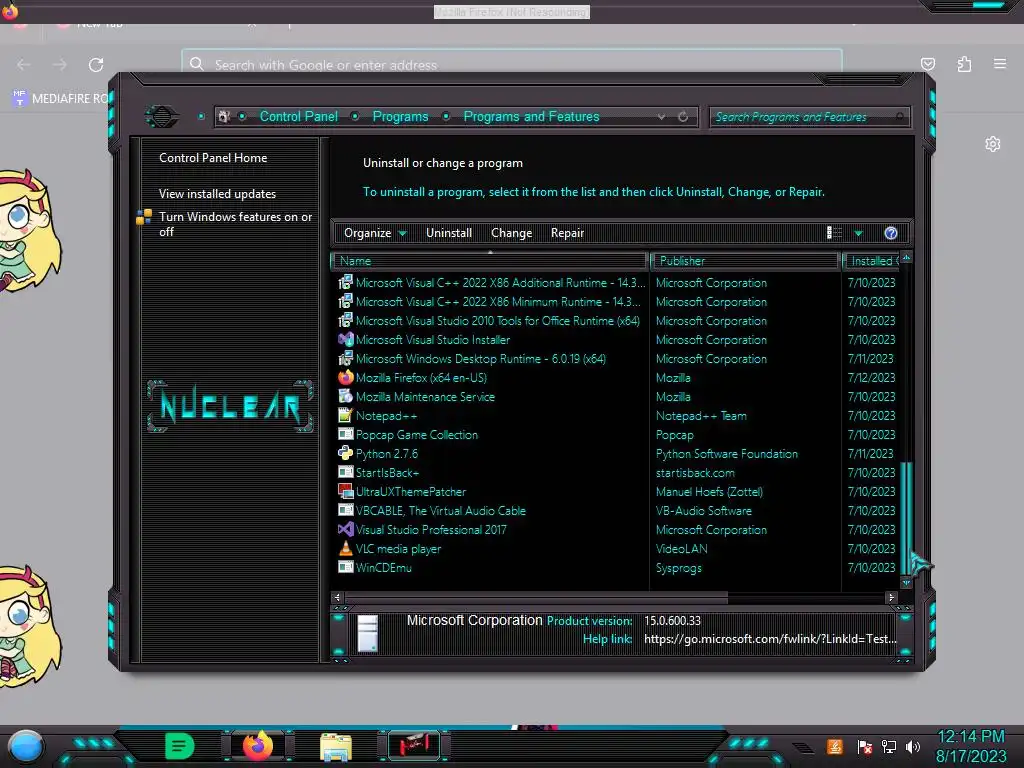Click the green notes app taskbar icon
The height and width of the screenshot is (768, 1024).
180,746
